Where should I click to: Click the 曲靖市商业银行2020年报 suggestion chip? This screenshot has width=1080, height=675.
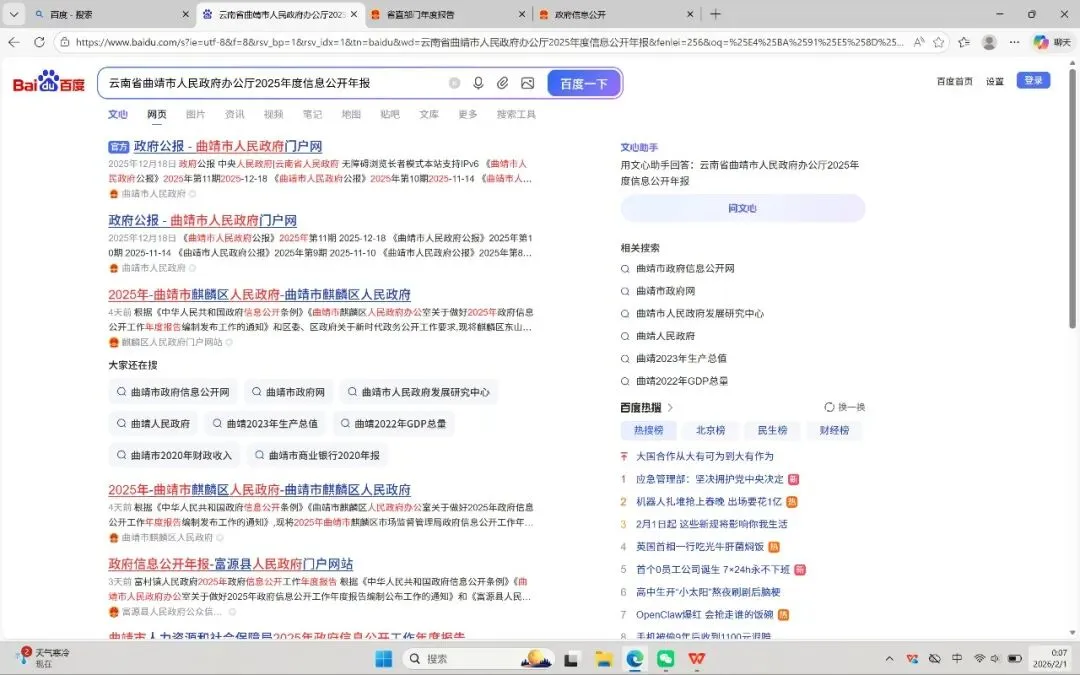(317, 455)
